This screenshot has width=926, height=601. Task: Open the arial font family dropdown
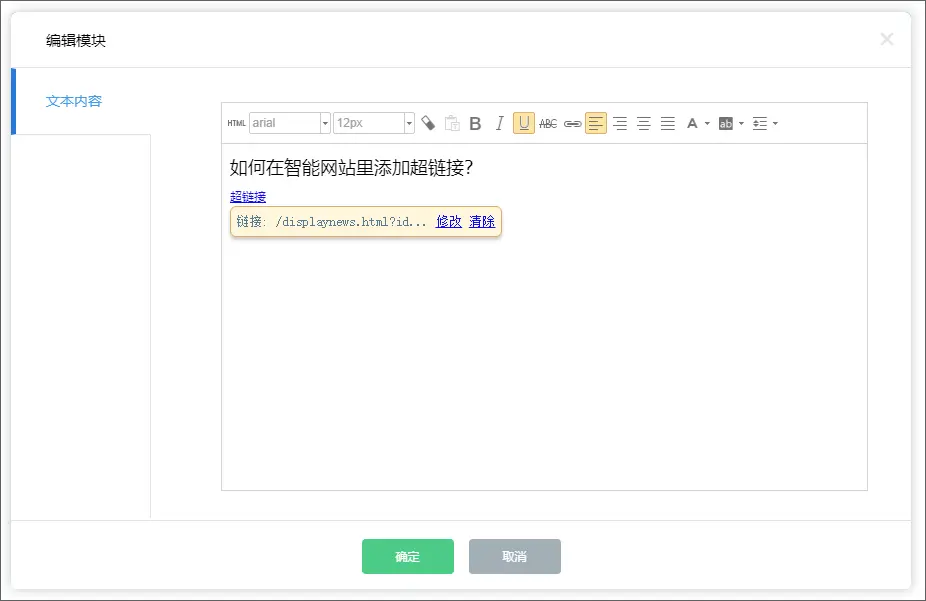click(x=290, y=123)
